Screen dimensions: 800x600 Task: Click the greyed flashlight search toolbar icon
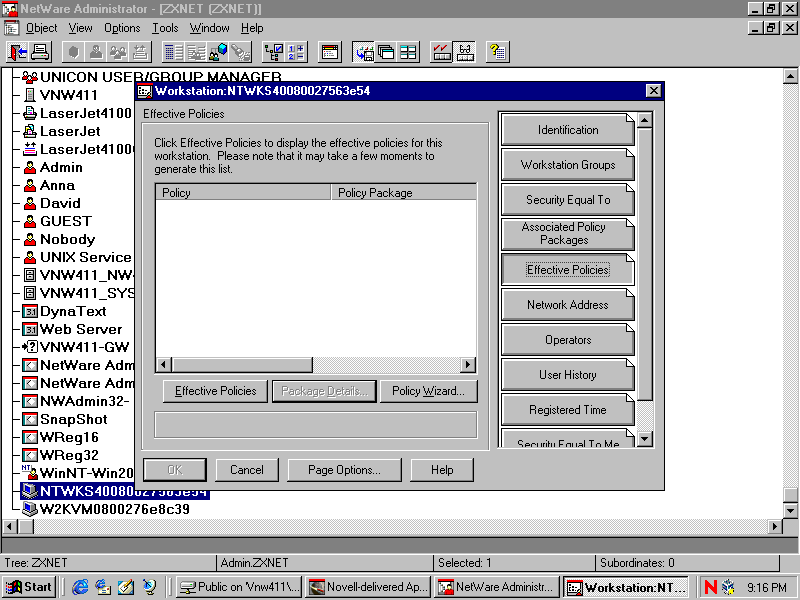pyautogui.click(x=240, y=52)
